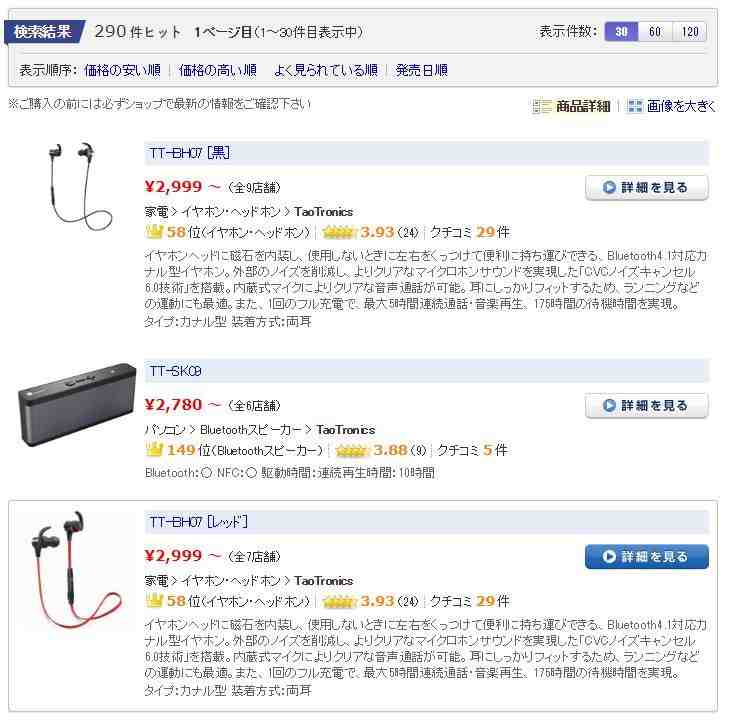This screenshot has height=721, width=731.
Task: Sort by 発売日順
Action: (421, 70)
